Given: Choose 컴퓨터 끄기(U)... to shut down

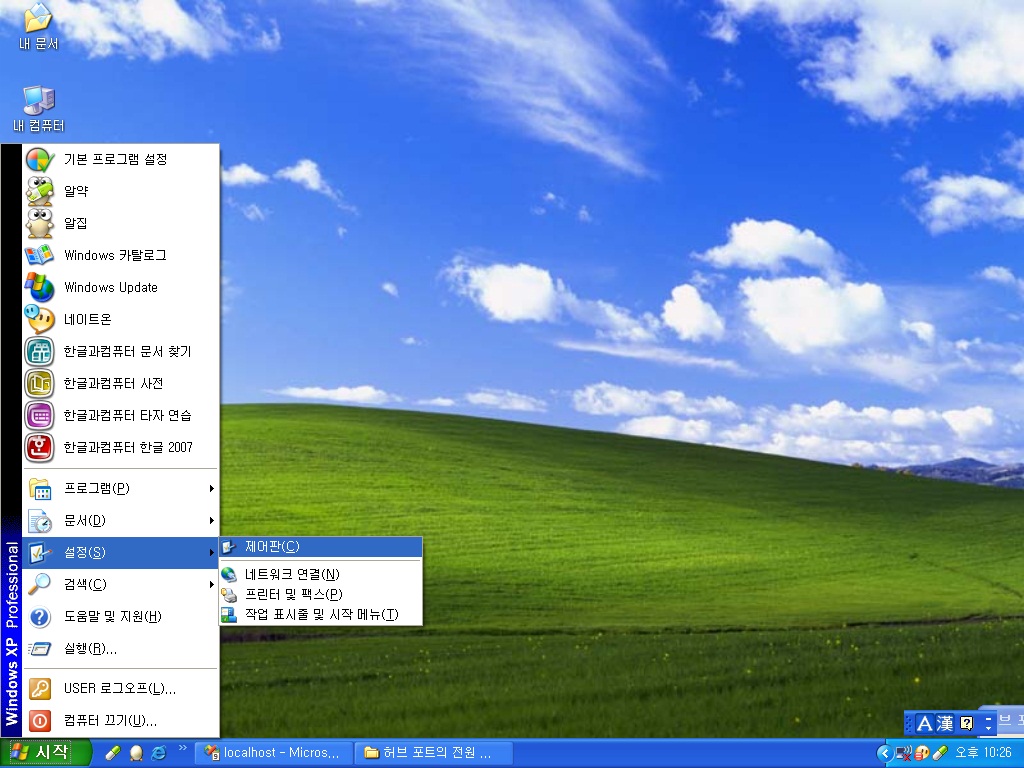Looking at the screenshot, I should (121, 720).
